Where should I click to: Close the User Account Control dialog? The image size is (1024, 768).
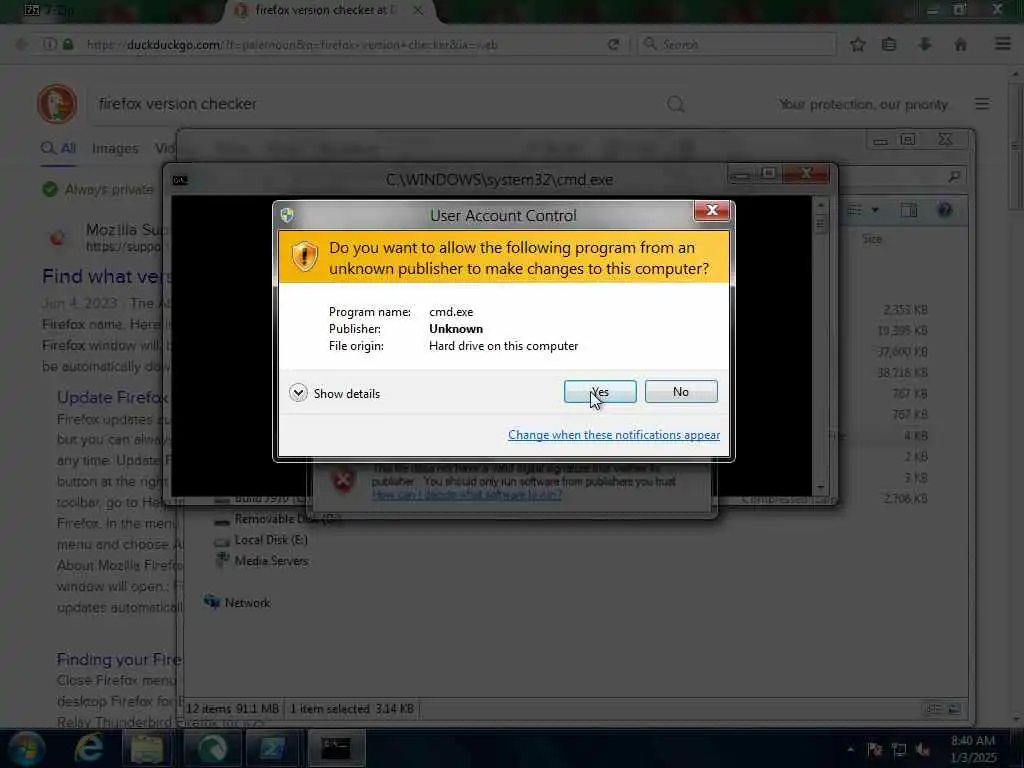712,210
